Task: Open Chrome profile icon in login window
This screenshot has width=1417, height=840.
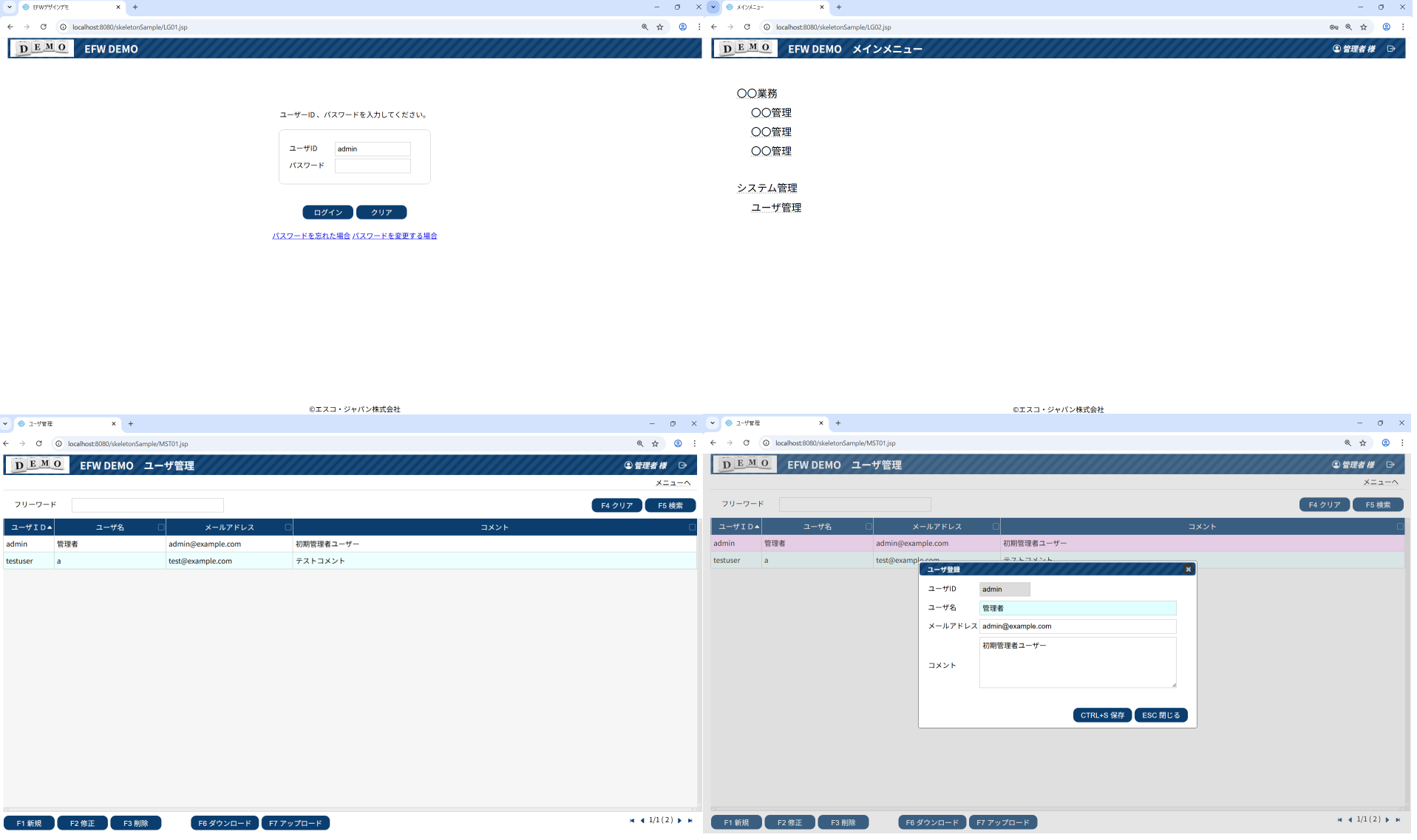Action: tap(683, 27)
